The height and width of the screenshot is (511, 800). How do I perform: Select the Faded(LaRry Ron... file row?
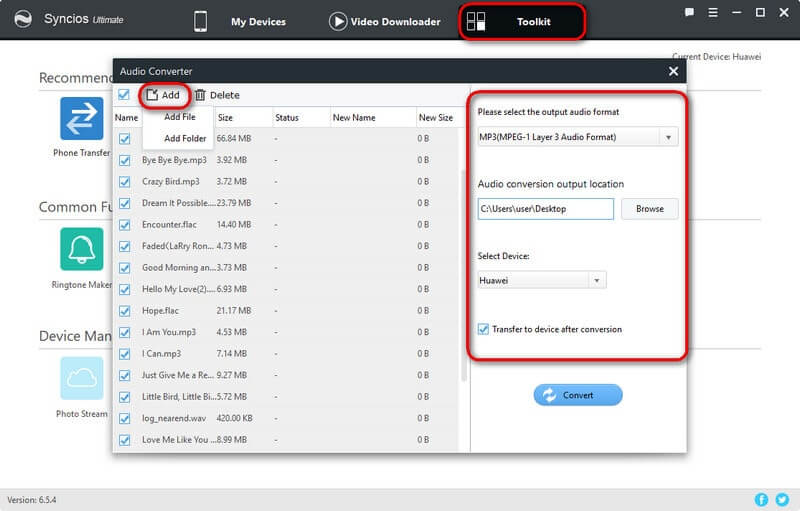[x=286, y=246]
